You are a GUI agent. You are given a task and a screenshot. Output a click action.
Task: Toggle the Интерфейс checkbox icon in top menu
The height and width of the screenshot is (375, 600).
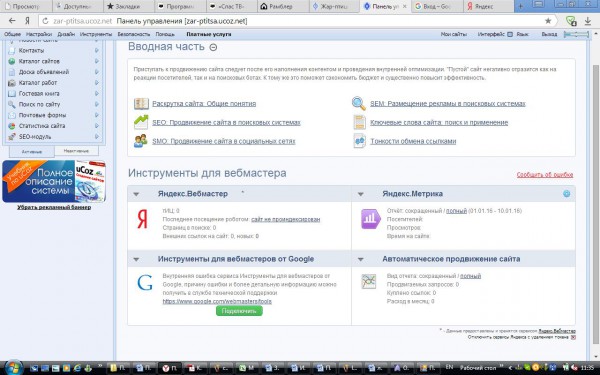point(510,34)
